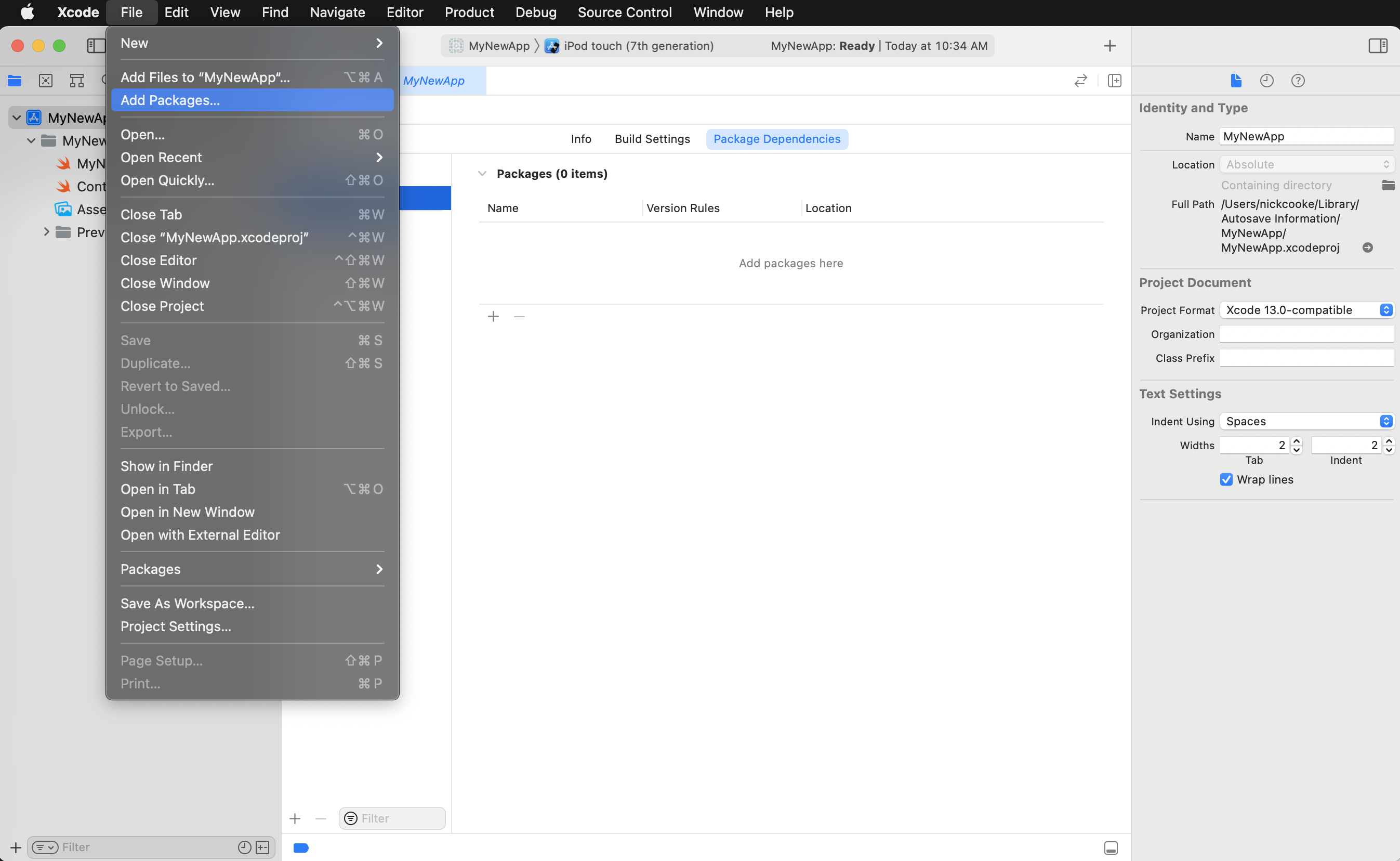The height and width of the screenshot is (861, 1400).
Task: Toggle the debug area button at bottom right
Action: coord(1111,848)
